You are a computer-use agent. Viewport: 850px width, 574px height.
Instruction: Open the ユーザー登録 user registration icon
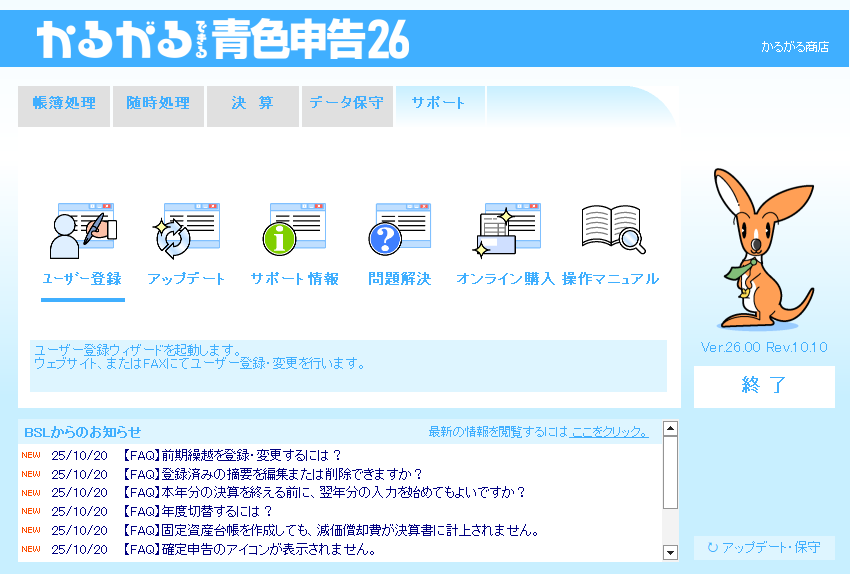point(82,231)
